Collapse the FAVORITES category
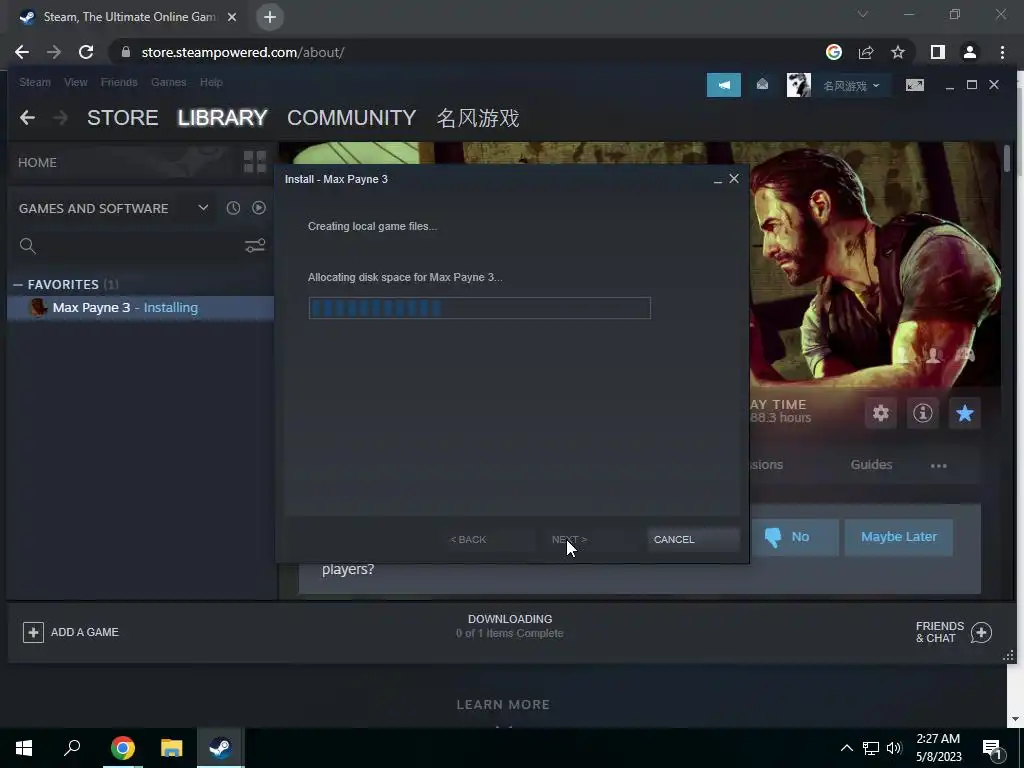This screenshot has height=768, width=1024. pos(18,285)
